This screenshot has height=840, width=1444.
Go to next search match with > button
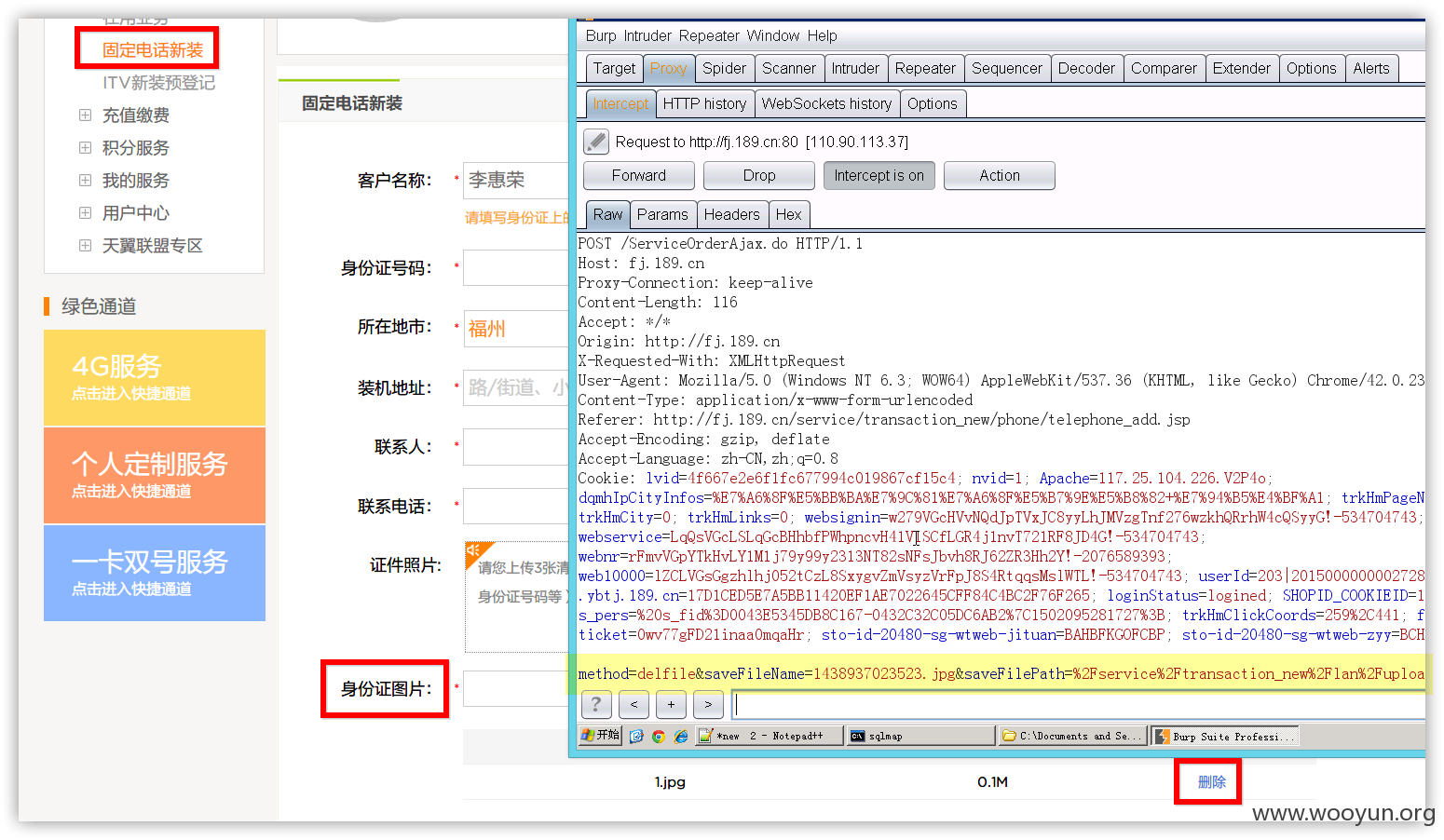(708, 704)
